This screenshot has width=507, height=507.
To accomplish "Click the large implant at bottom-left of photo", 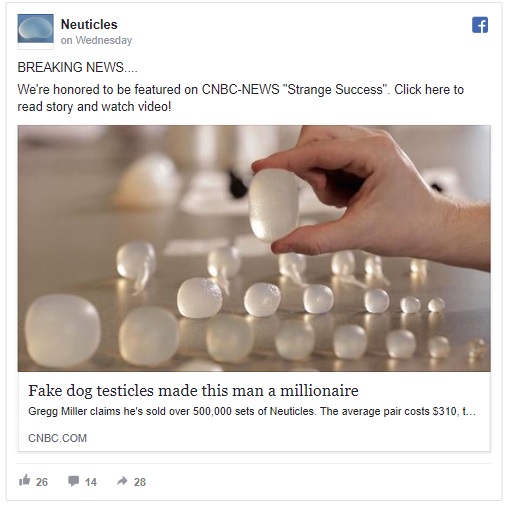I will 62,331.
